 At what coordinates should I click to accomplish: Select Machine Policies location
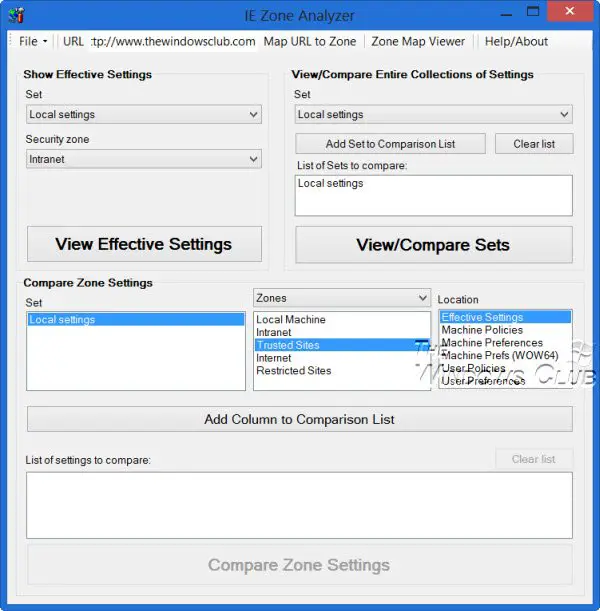505,330
